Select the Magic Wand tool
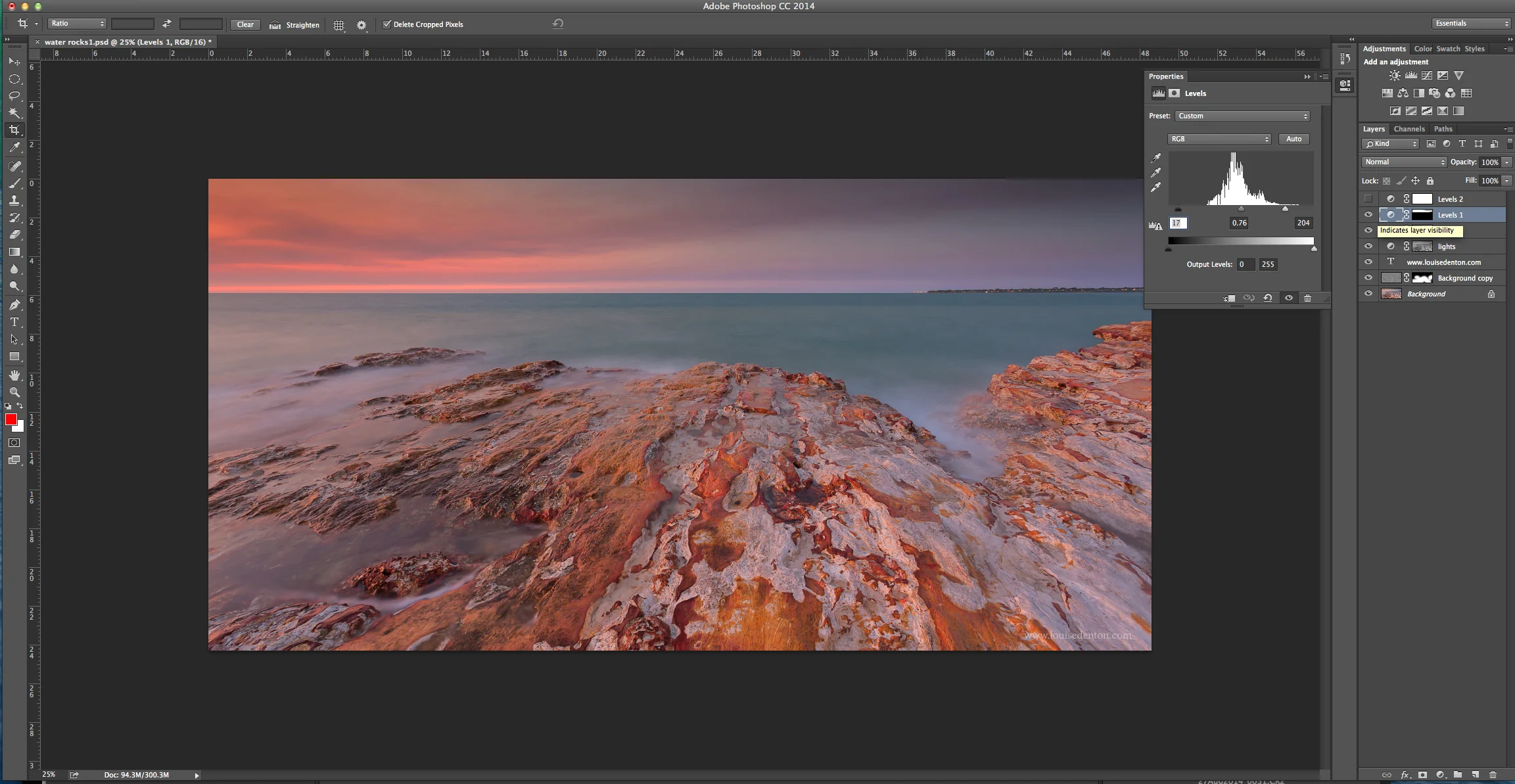The image size is (1515, 784). click(x=14, y=112)
